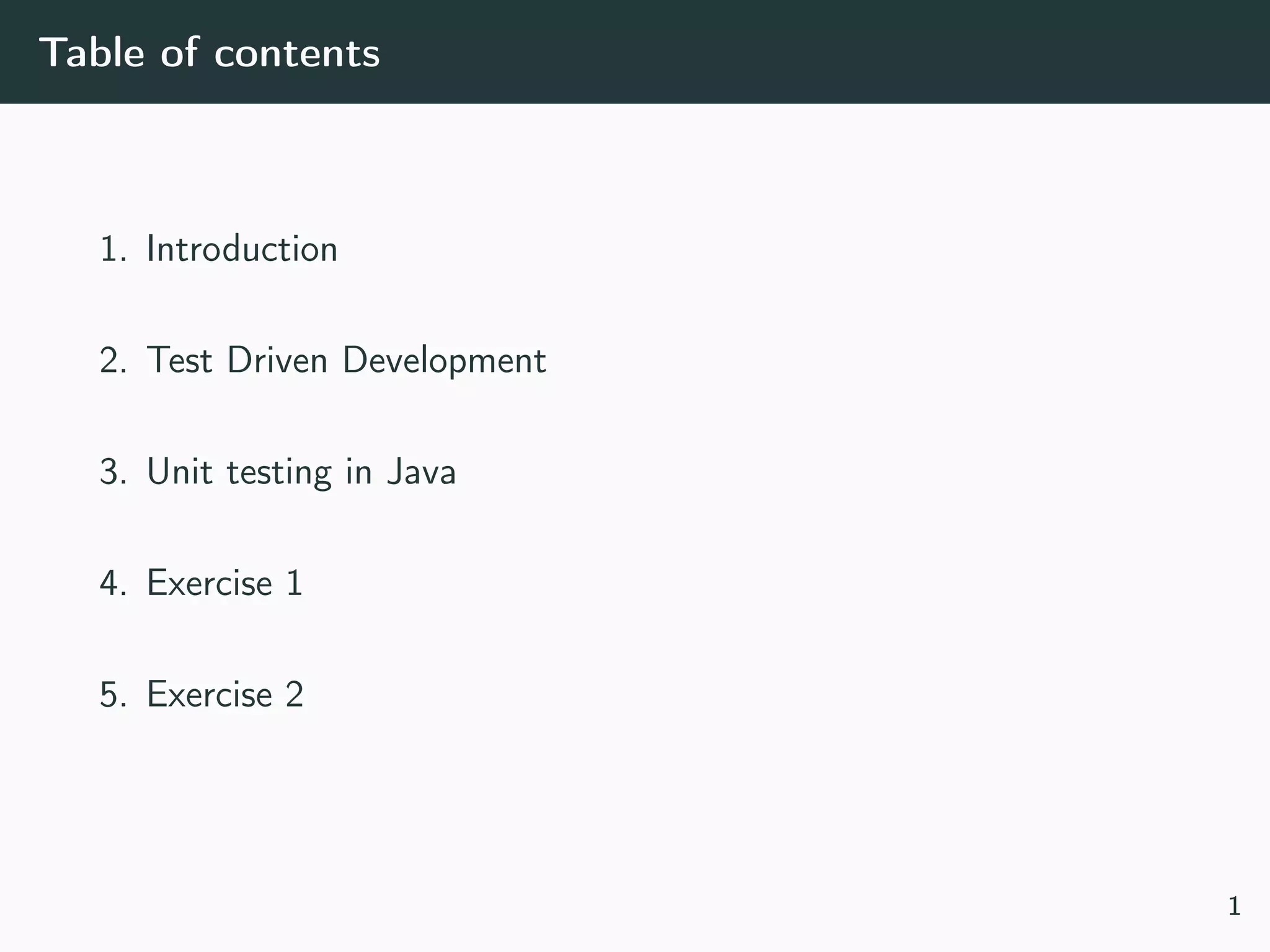Click the word Unit in third entry
The height and width of the screenshot is (952, 1270).
click(179, 472)
